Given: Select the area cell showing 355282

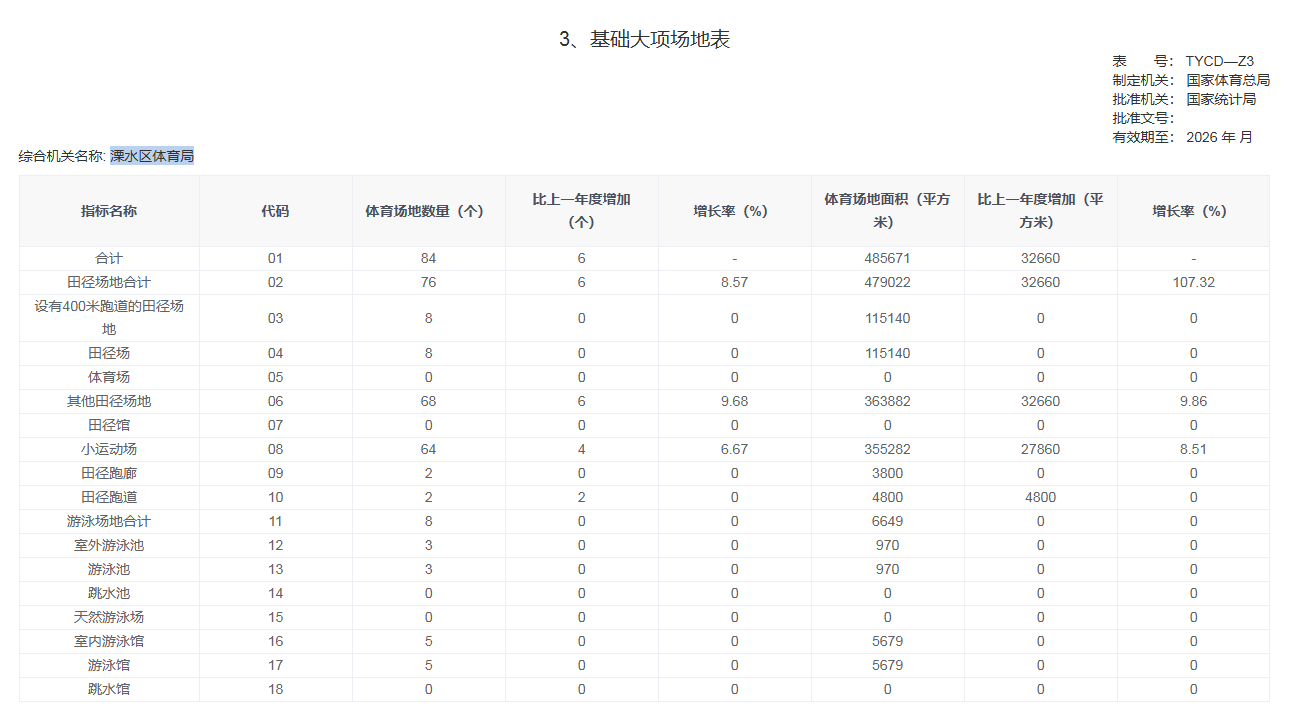Looking at the screenshot, I should 887,449.
